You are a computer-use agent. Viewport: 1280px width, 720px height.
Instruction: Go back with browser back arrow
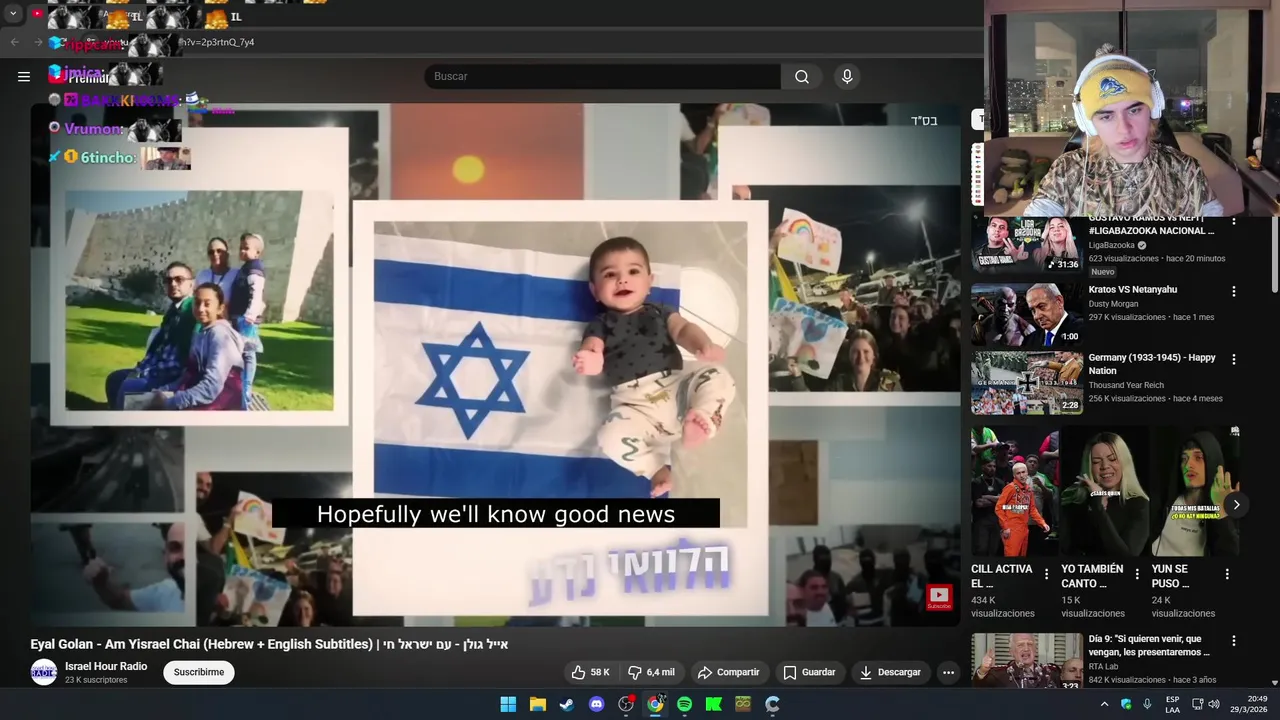point(14,42)
